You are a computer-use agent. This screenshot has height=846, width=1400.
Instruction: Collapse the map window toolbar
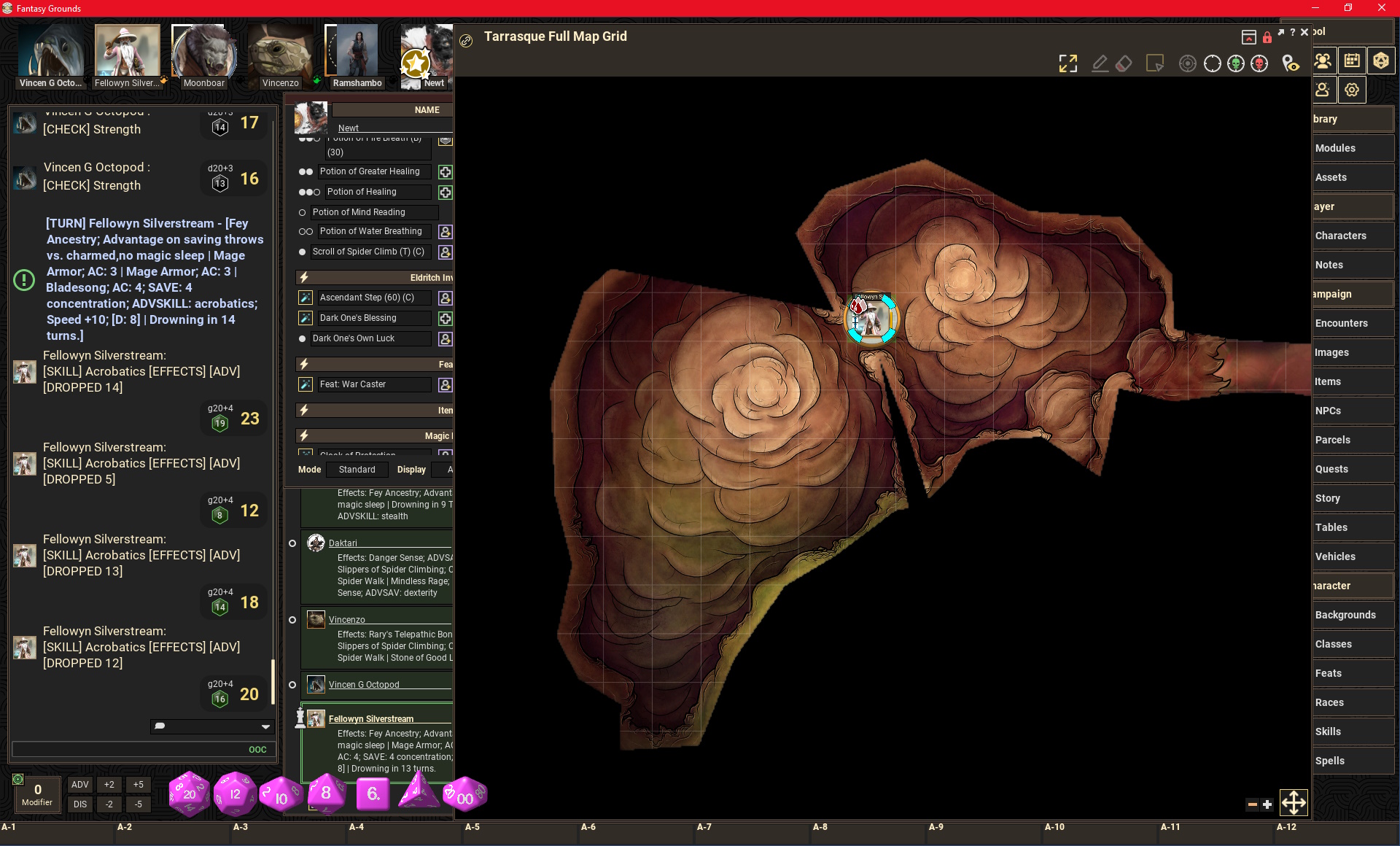pyautogui.click(x=1248, y=37)
